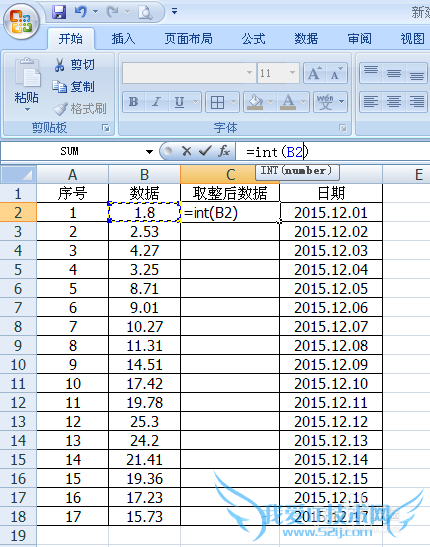The width and height of the screenshot is (430, 547).
Task: Redo the last action
Action: click(113, 13)
